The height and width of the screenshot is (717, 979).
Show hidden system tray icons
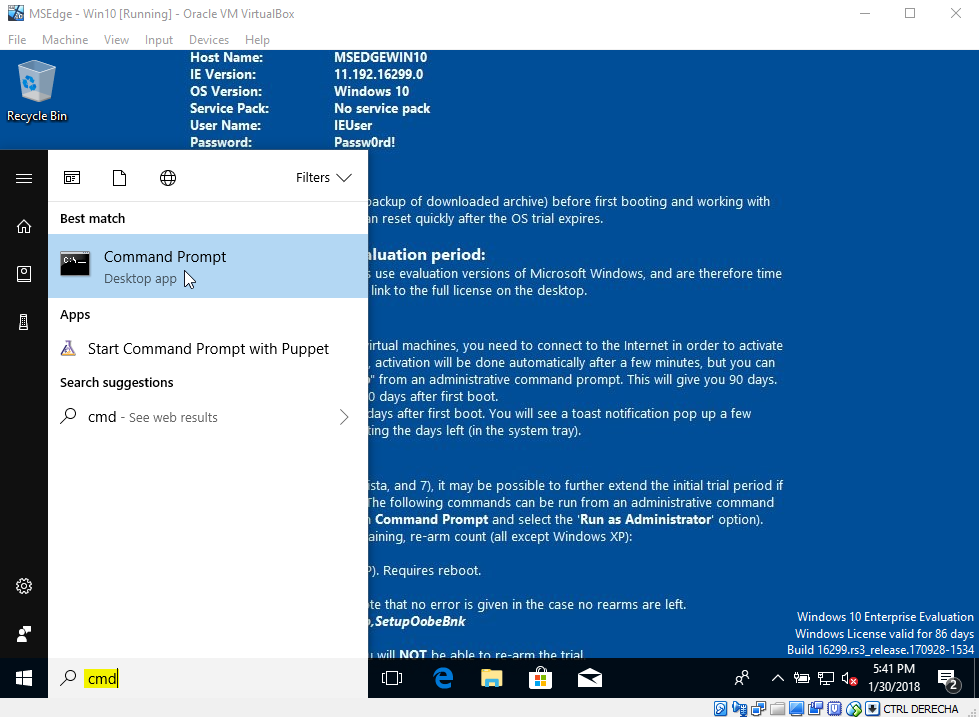(x=777, y=679)
